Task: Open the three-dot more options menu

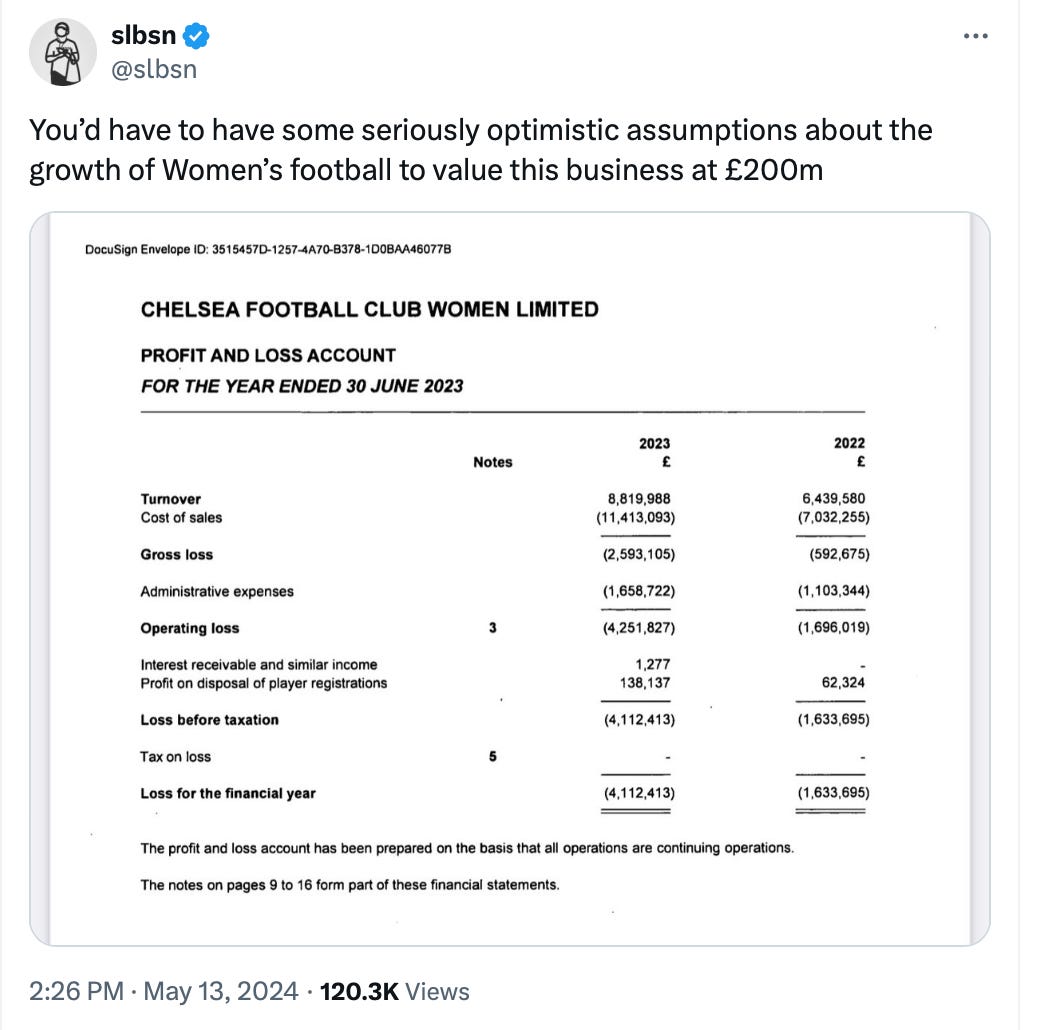Action: [x=975, y=36]
